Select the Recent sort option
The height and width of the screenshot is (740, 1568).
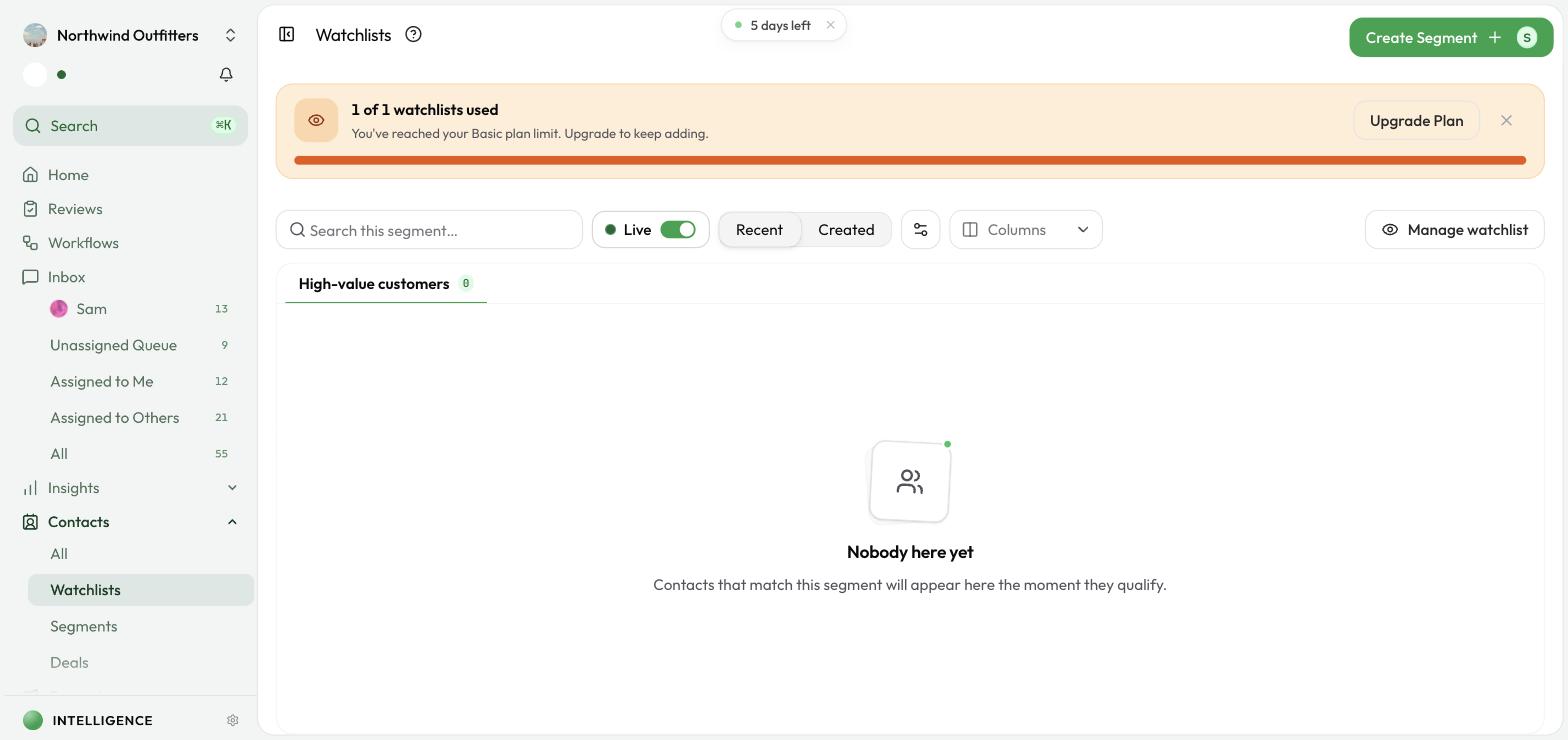point(759,230)
